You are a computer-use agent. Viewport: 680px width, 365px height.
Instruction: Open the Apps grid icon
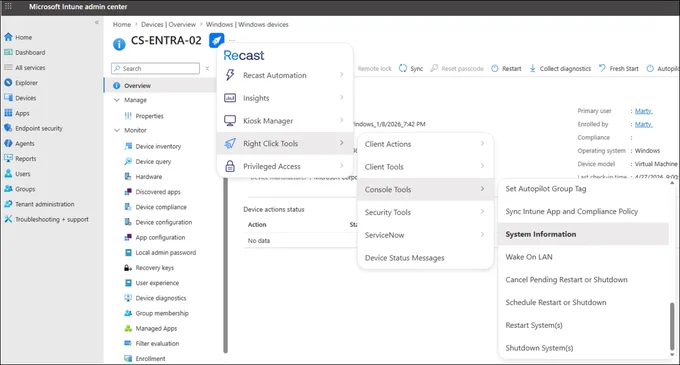click(8, 113)
